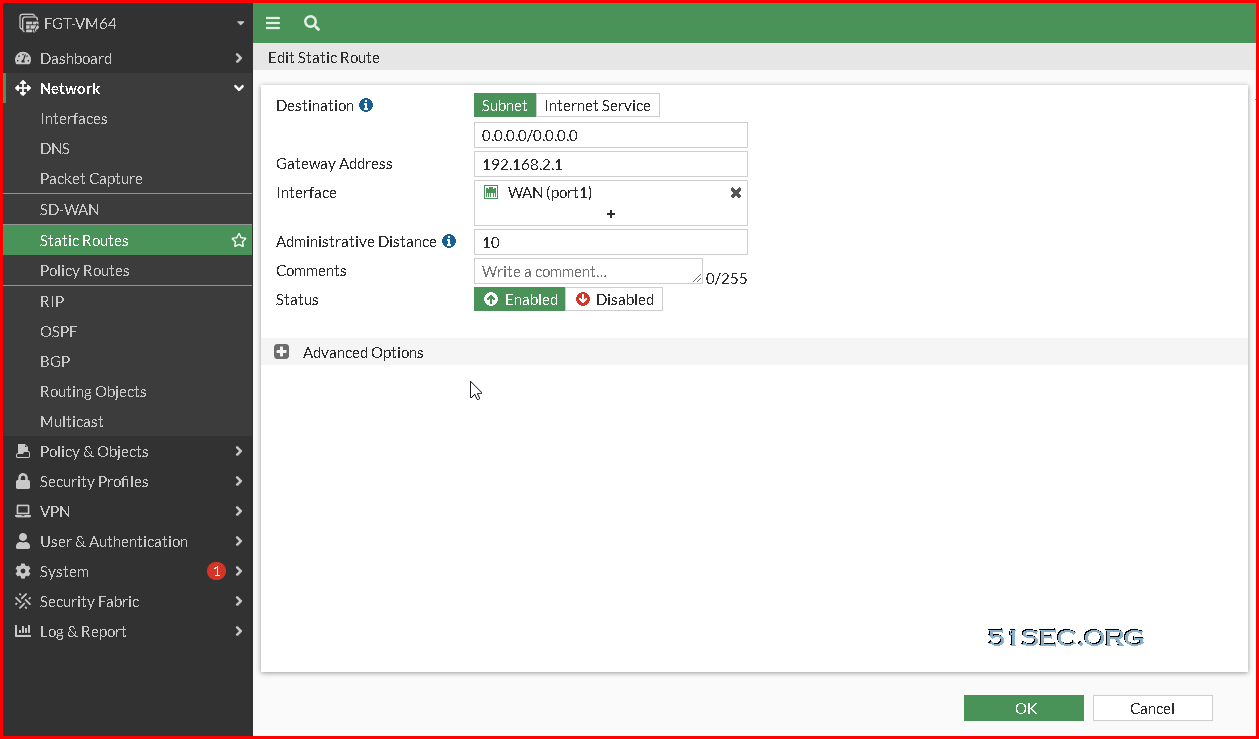The height and width of the screenshot is (739, 1259).
Task: Click Administrative Distance field showing 10
Action: tap(611, 242)
